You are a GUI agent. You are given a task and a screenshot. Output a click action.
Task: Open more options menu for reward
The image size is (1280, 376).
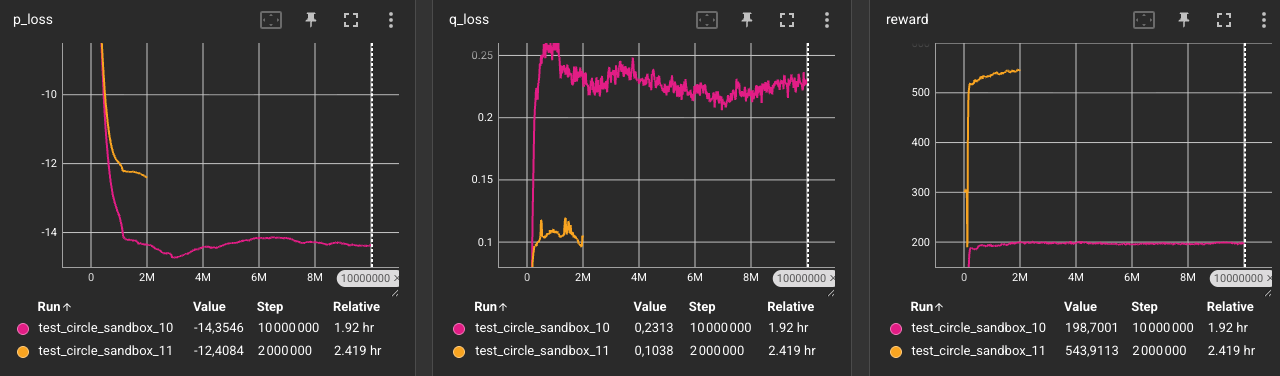pyautogui.click(x=1263, y=20)
